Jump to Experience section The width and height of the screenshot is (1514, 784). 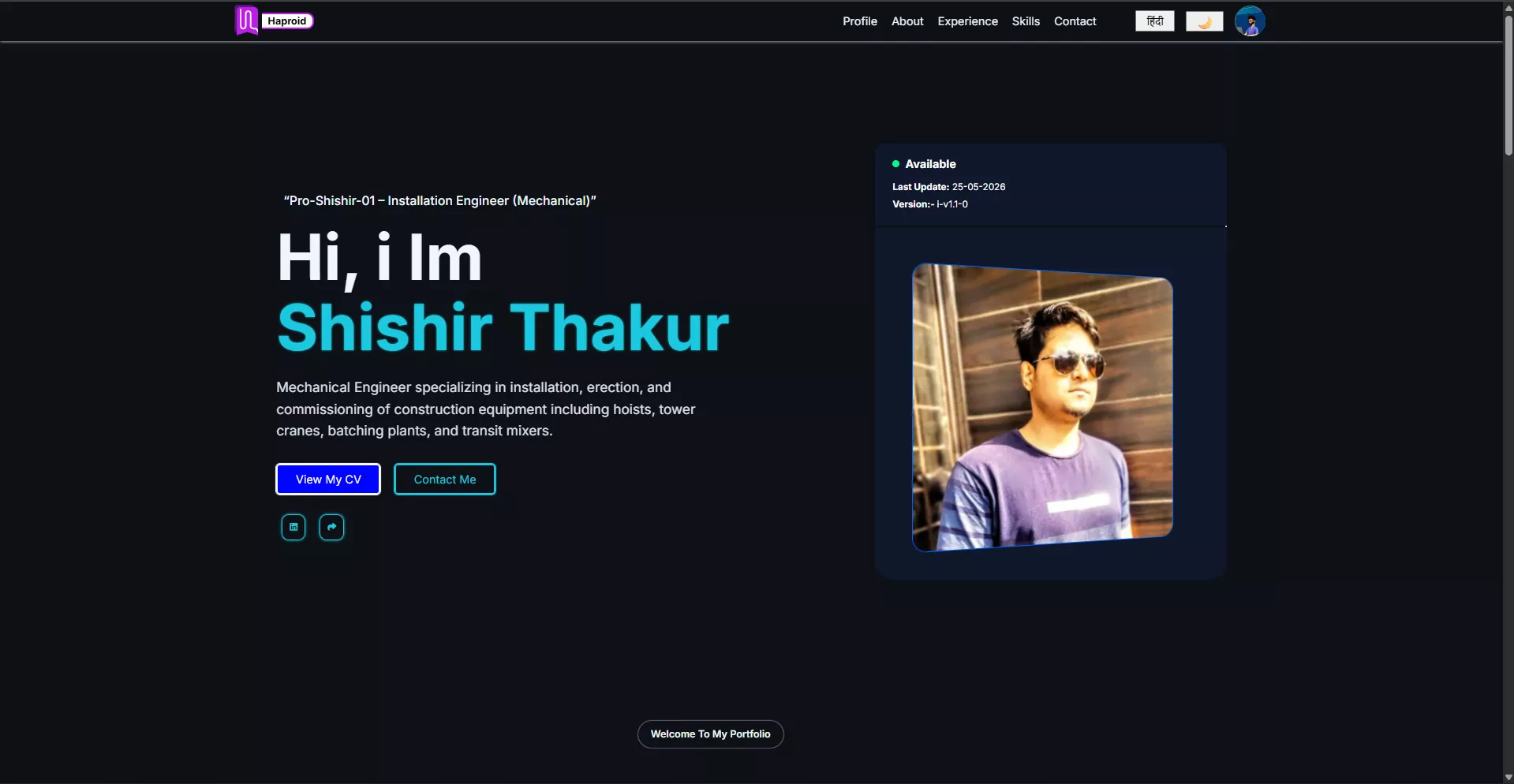point(967,21)
